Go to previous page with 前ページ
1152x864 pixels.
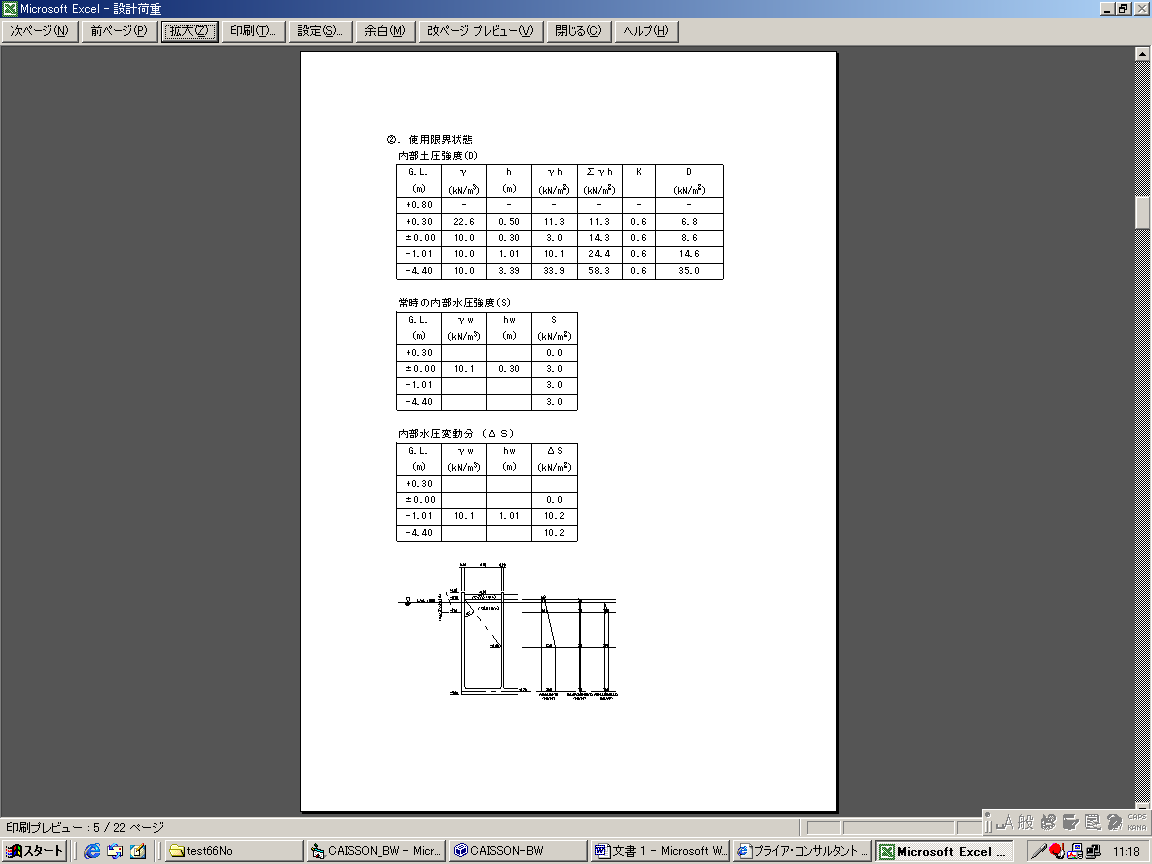click(118, 31)
